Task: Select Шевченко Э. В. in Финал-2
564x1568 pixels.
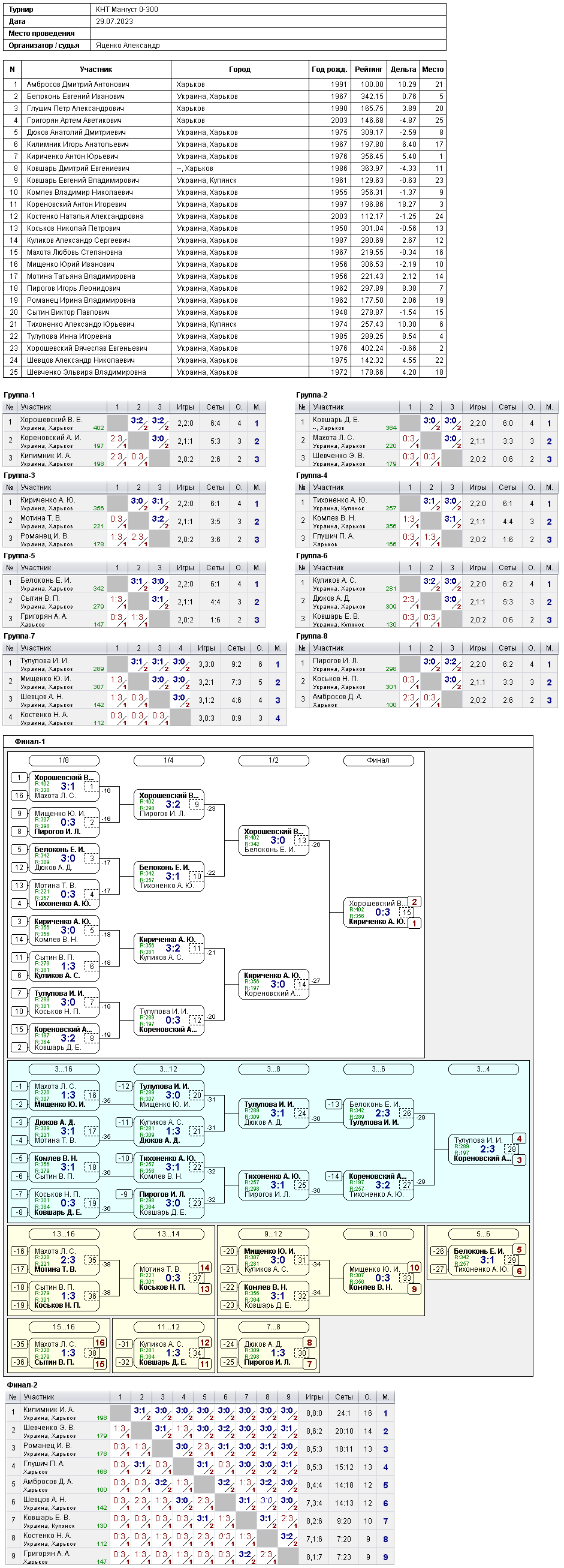Action: click(49, 1428)
